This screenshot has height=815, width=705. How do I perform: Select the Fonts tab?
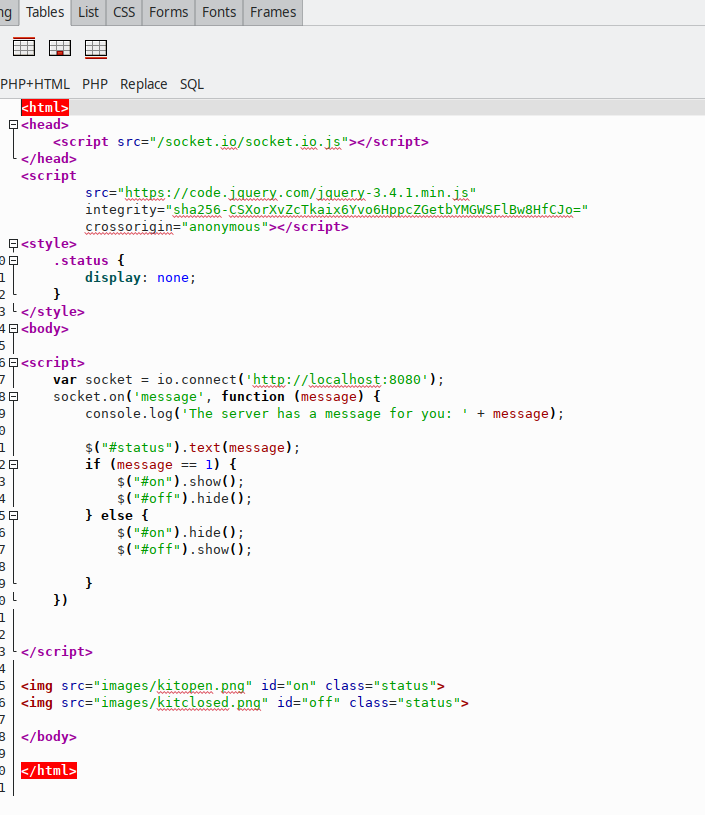point(219,12)
